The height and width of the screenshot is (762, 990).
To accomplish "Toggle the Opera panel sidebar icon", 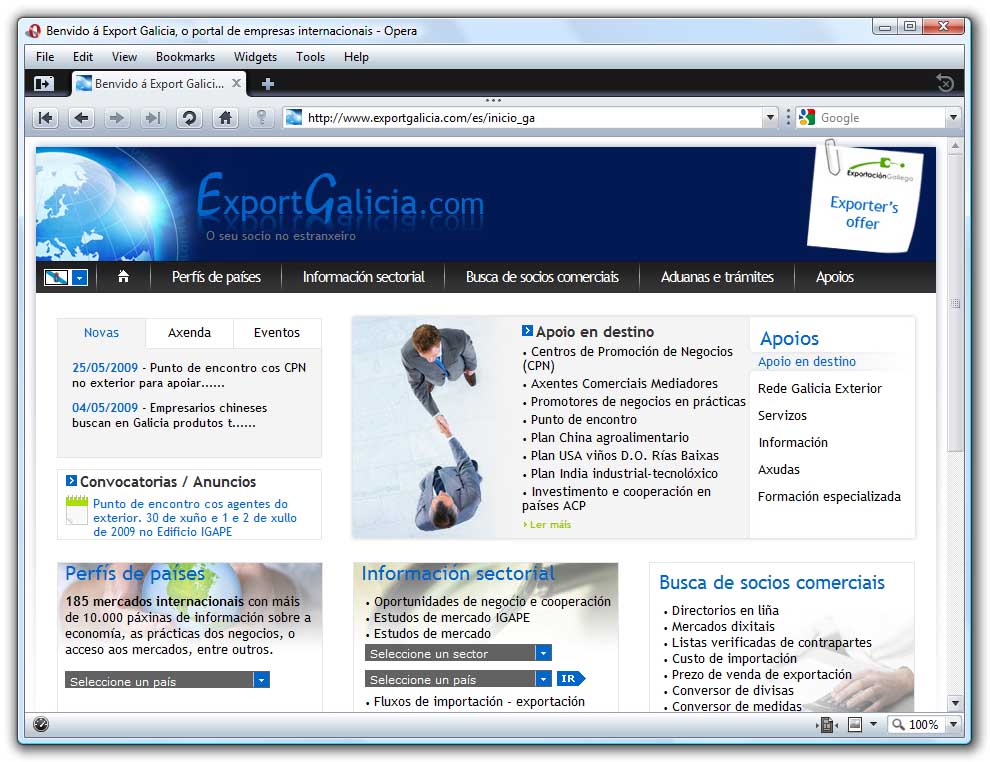I will tap(44, 83).
